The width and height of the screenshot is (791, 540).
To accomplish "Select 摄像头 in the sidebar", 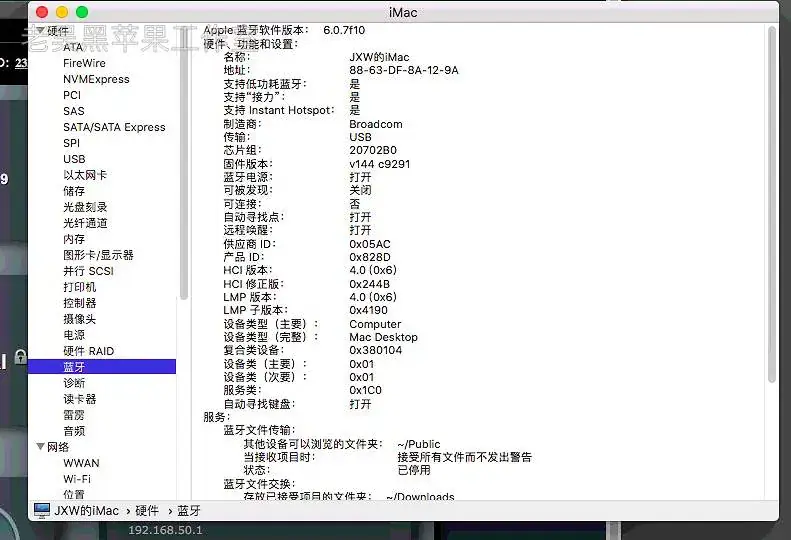I will tap(79, 319).
